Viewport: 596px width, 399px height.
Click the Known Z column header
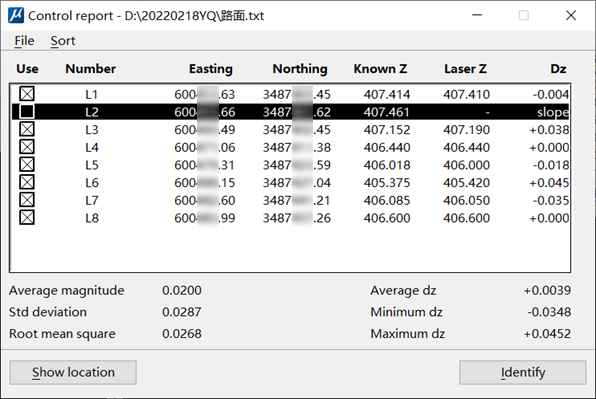pos(380,69)
